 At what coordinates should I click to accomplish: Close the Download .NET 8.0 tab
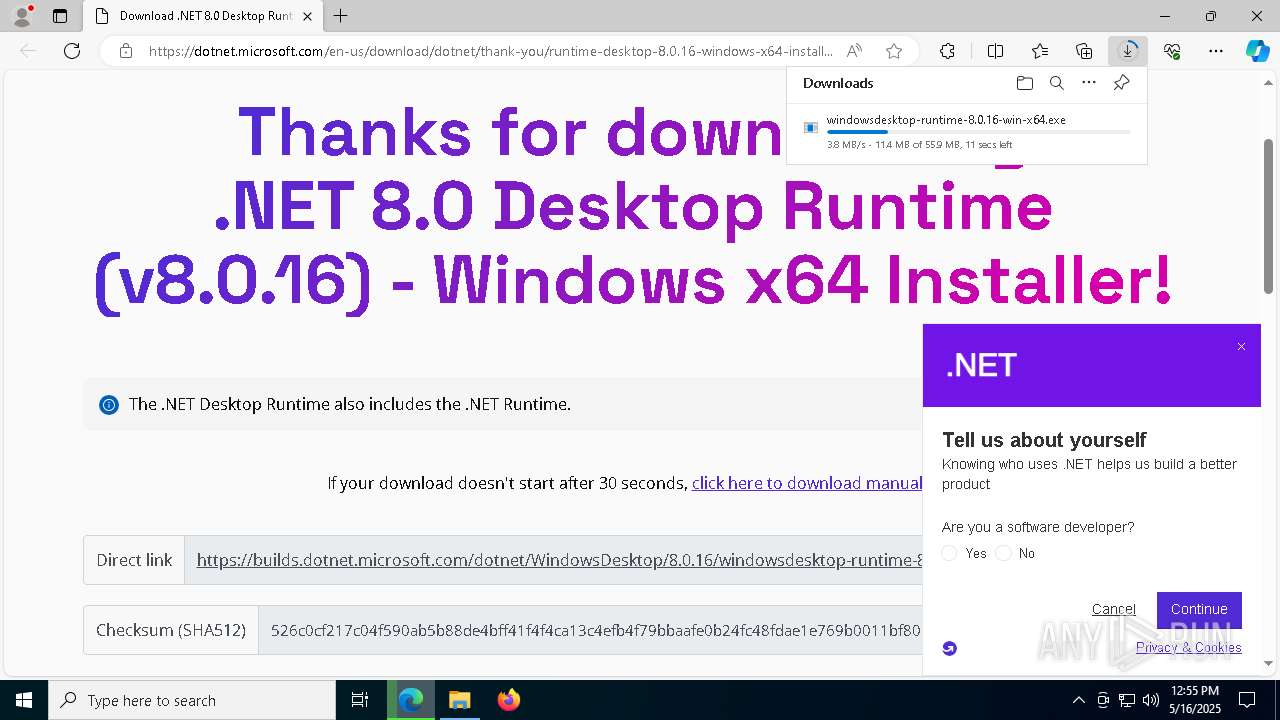[307, 16]
